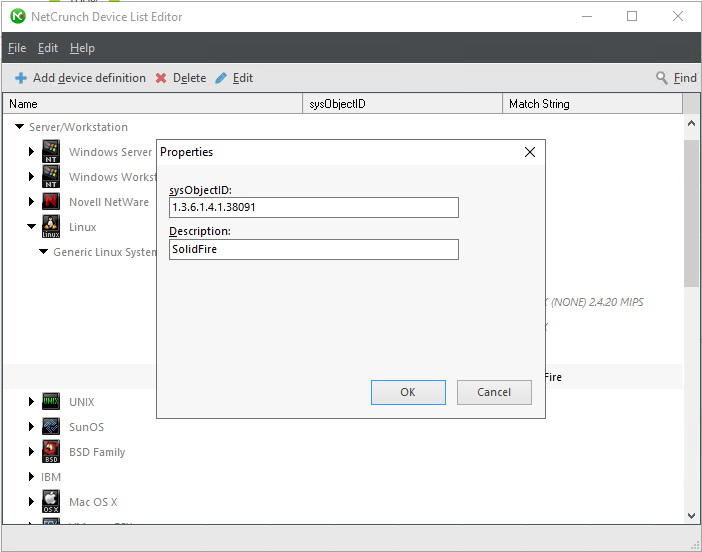Image resolution: width=702 pixels, height=552 pixels.
Task: Click the Edit toolbar label
Action: (x=243, y=78)
